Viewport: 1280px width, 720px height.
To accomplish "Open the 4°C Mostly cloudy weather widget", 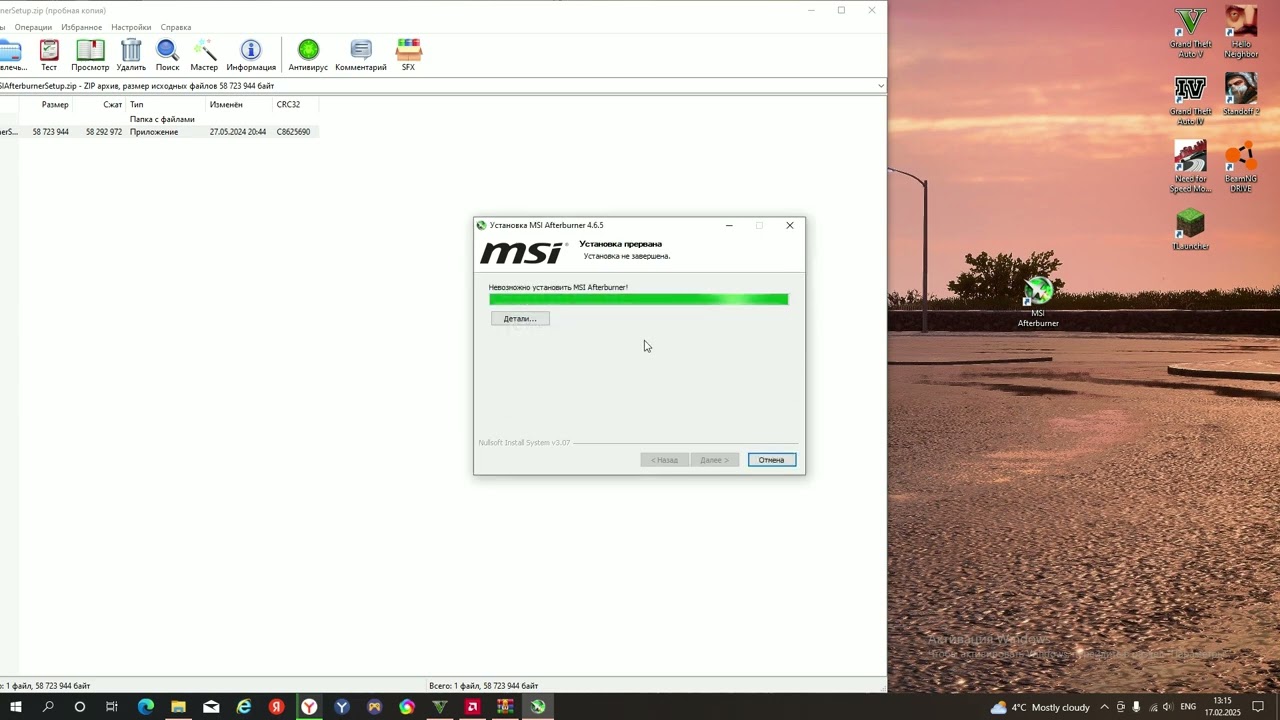I will coord(1040,707).
